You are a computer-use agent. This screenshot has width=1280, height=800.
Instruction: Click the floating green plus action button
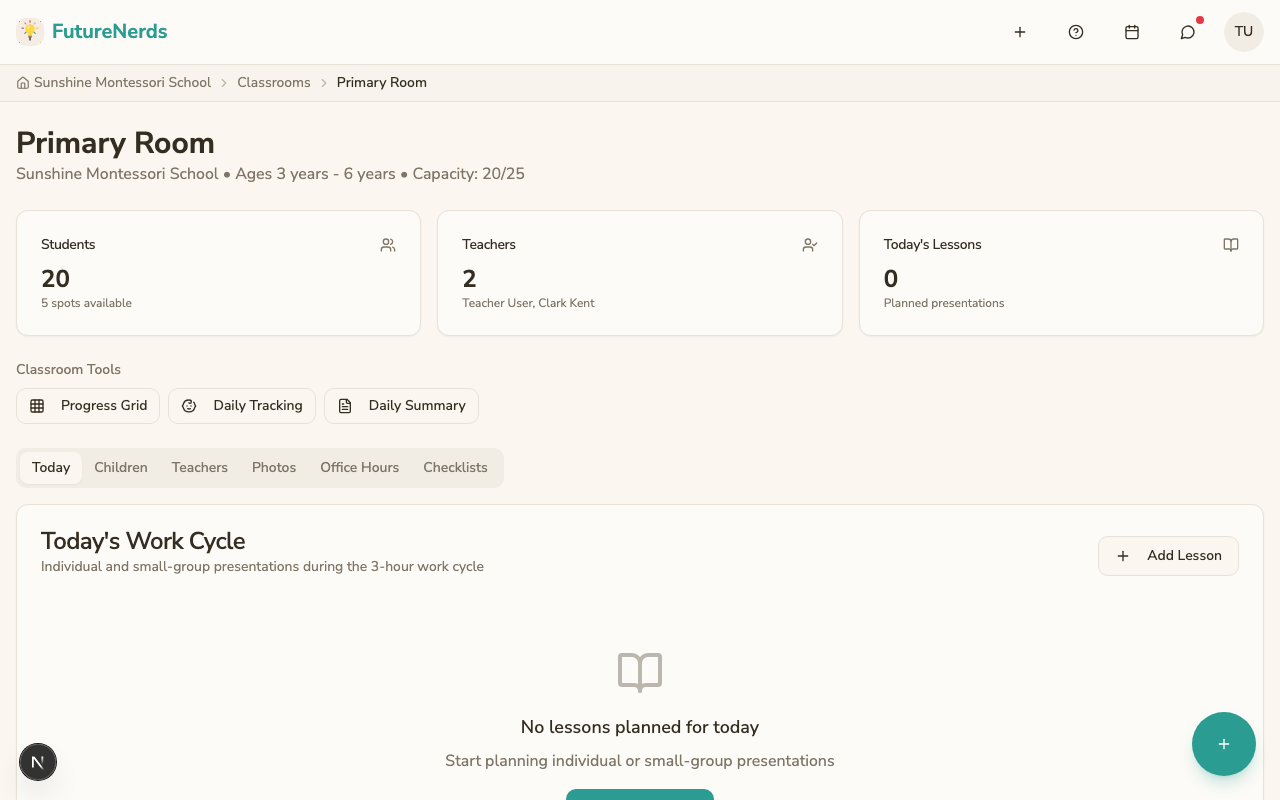[1224, 744]
